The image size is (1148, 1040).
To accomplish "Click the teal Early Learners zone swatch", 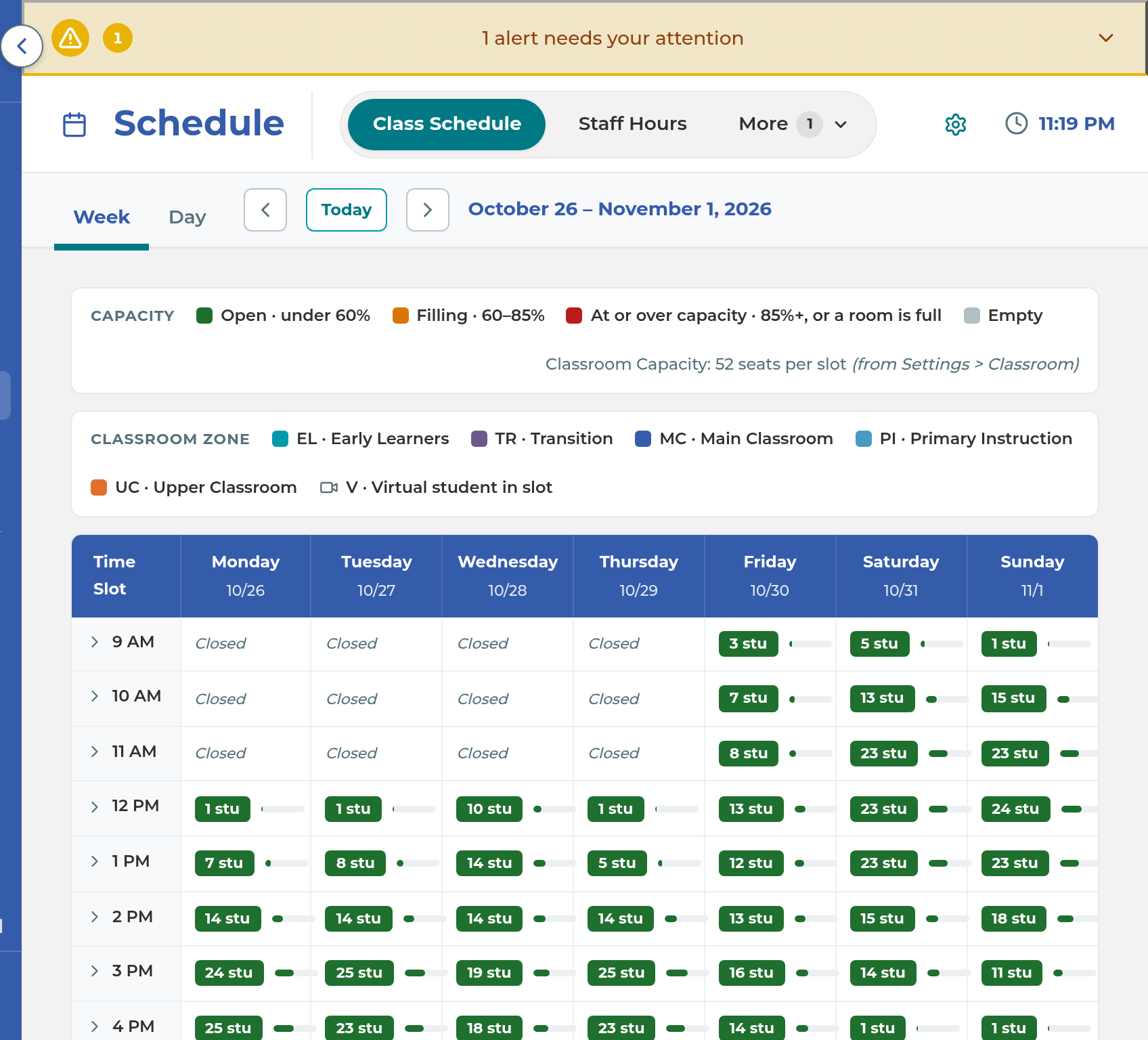I will (280, 439).
